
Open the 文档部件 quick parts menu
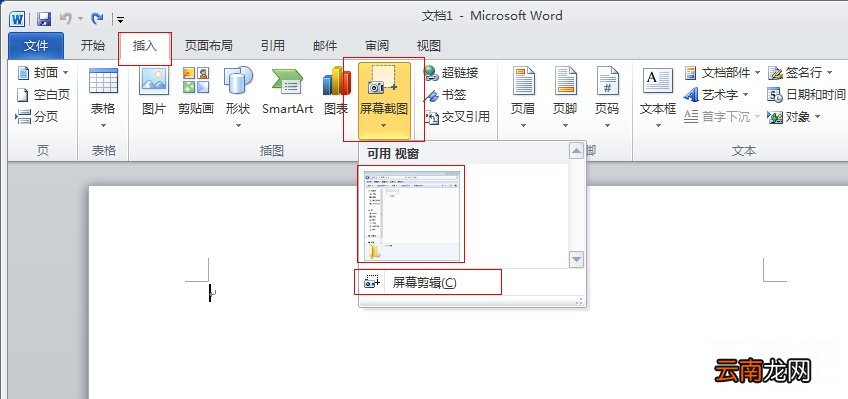[723, 72]
